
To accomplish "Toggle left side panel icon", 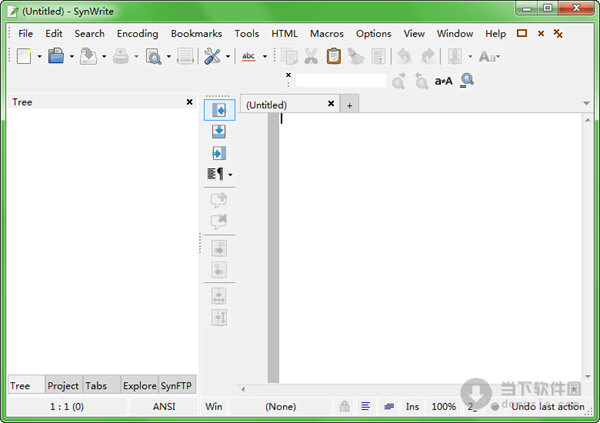I will coord(219,110).
